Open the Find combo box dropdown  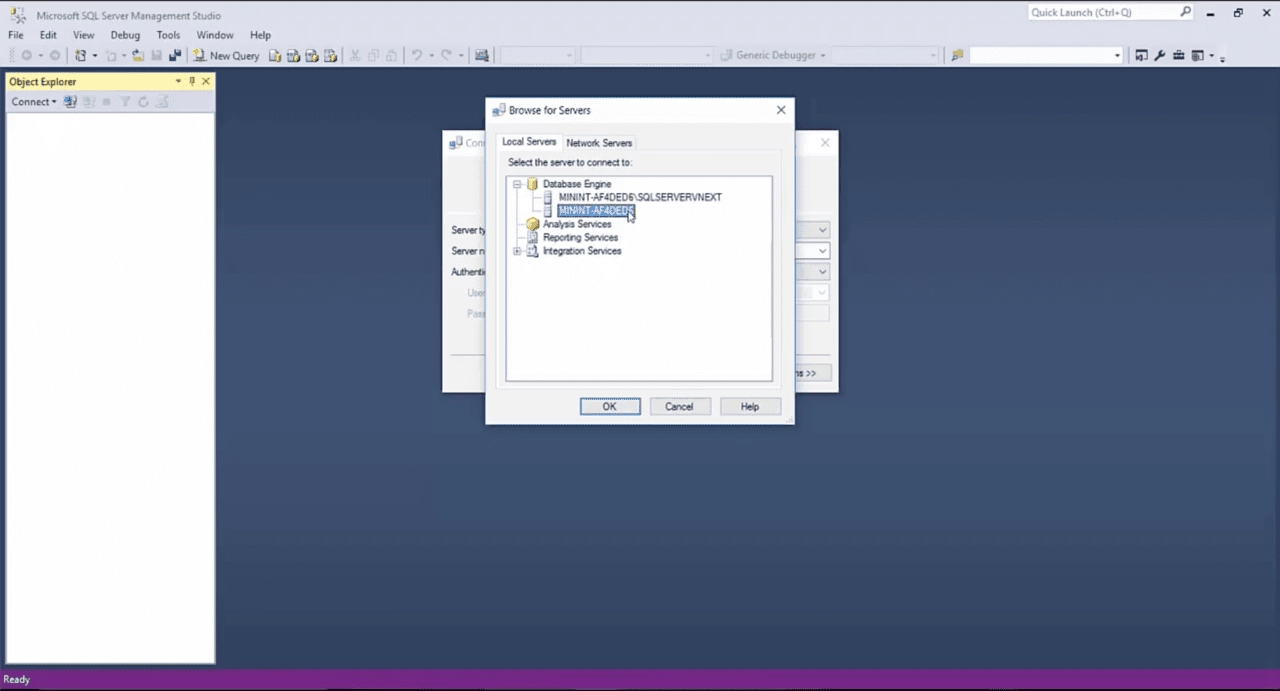pyautogui.click(x=1117, y=56)
